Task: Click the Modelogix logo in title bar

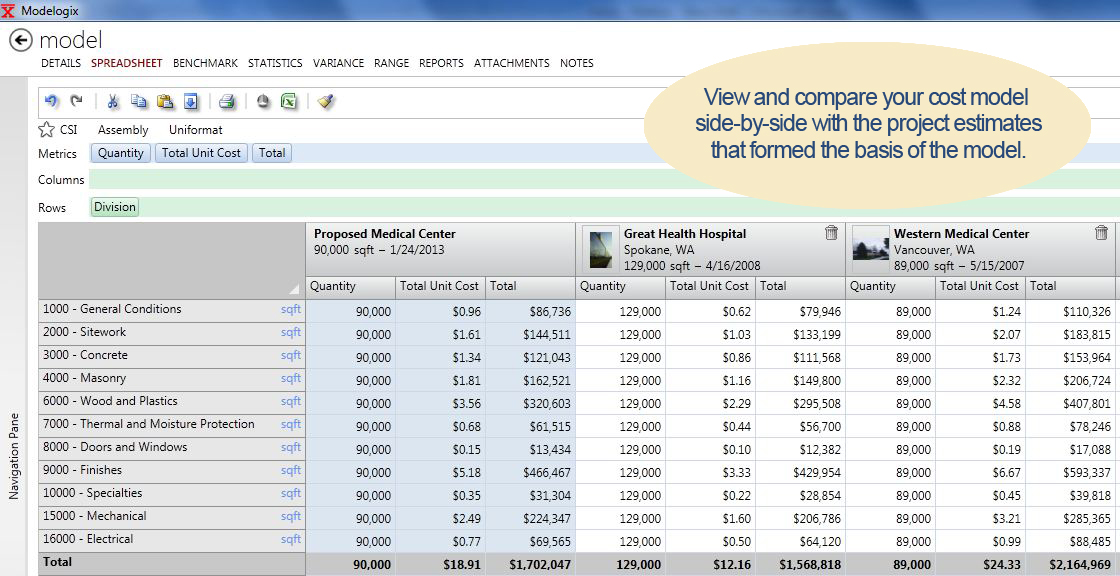Action: [9, 11]
